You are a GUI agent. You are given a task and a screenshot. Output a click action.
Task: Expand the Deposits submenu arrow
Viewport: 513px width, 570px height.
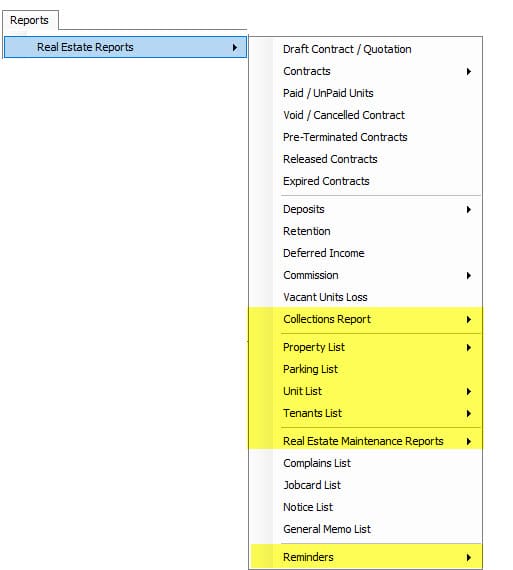tap(469, 209)
